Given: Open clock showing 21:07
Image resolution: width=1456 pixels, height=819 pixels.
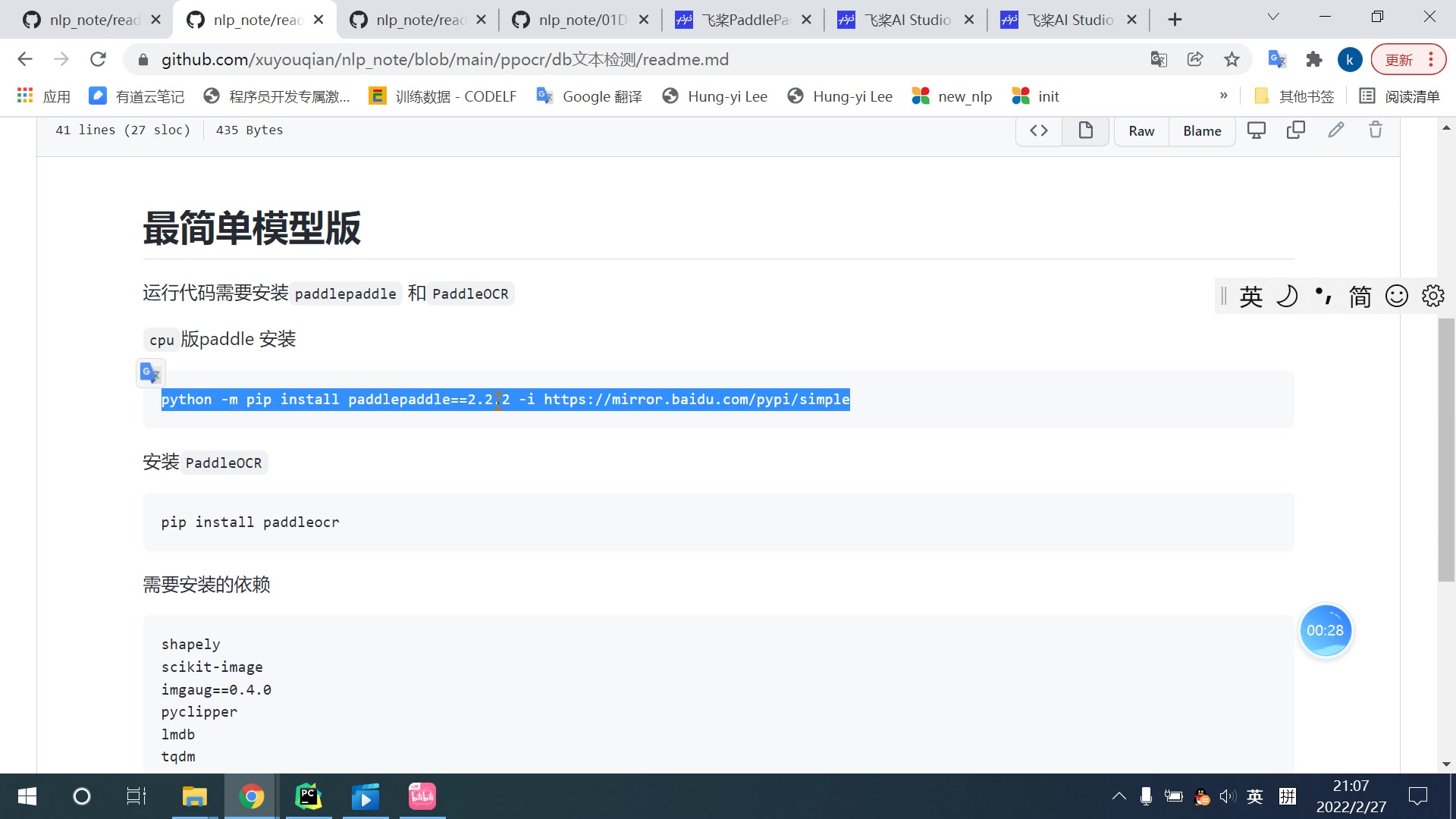Looking at the screenshot, I should pyautogui.click(x=1351, y=796).
